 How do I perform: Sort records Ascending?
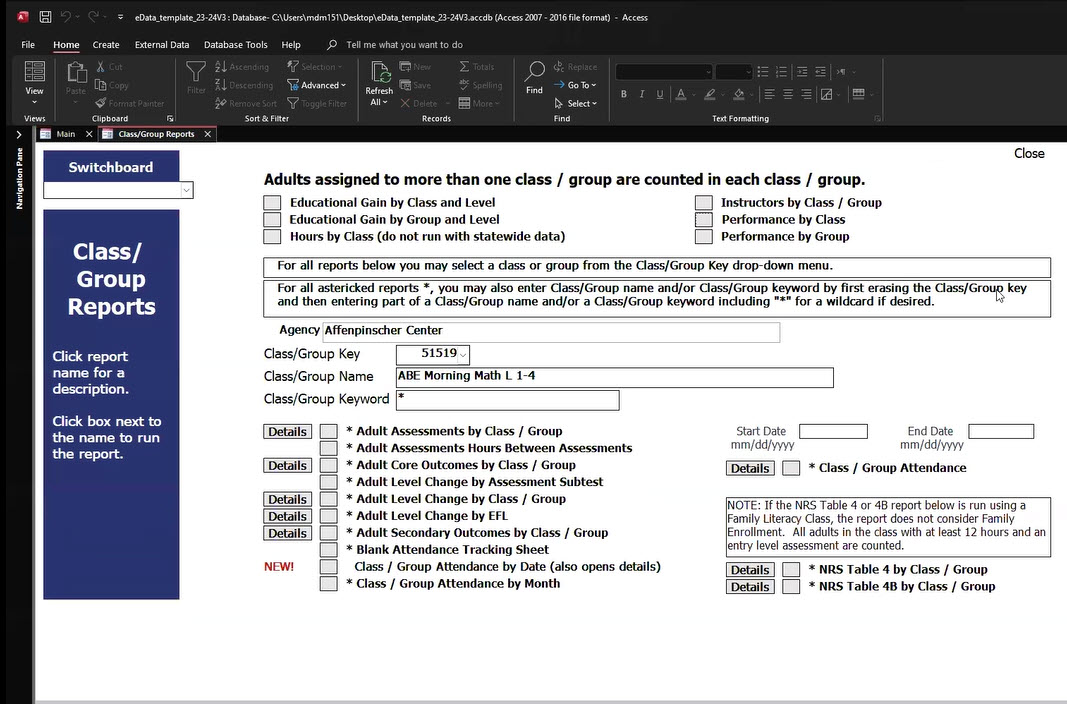(x=242, y=67)
